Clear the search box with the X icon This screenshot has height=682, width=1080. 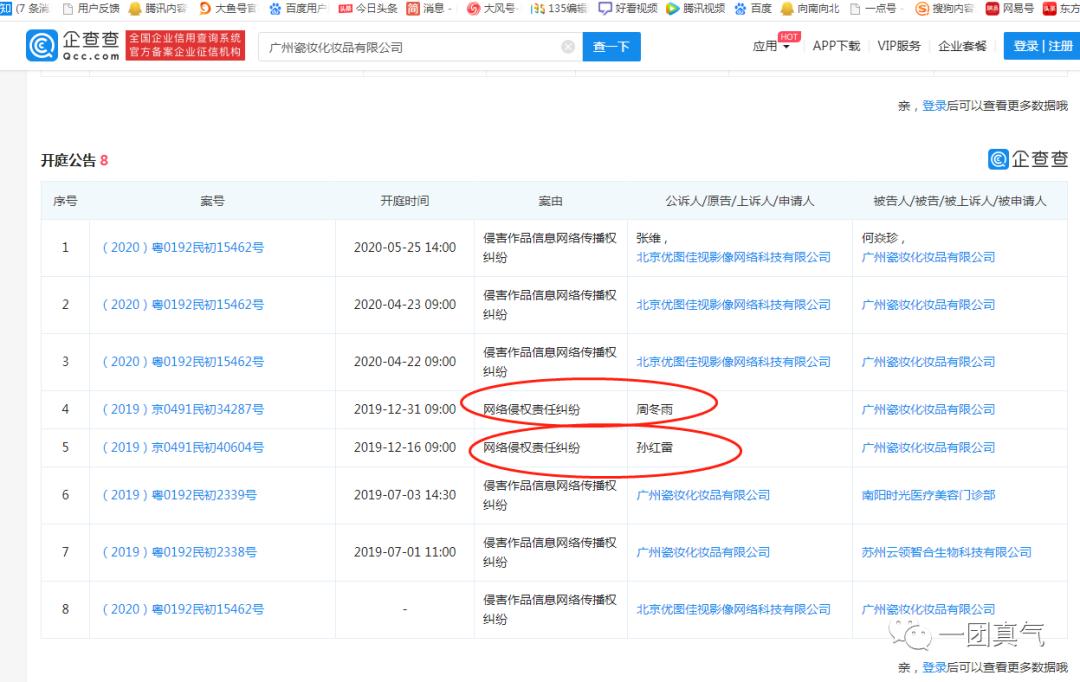[567, 46]
